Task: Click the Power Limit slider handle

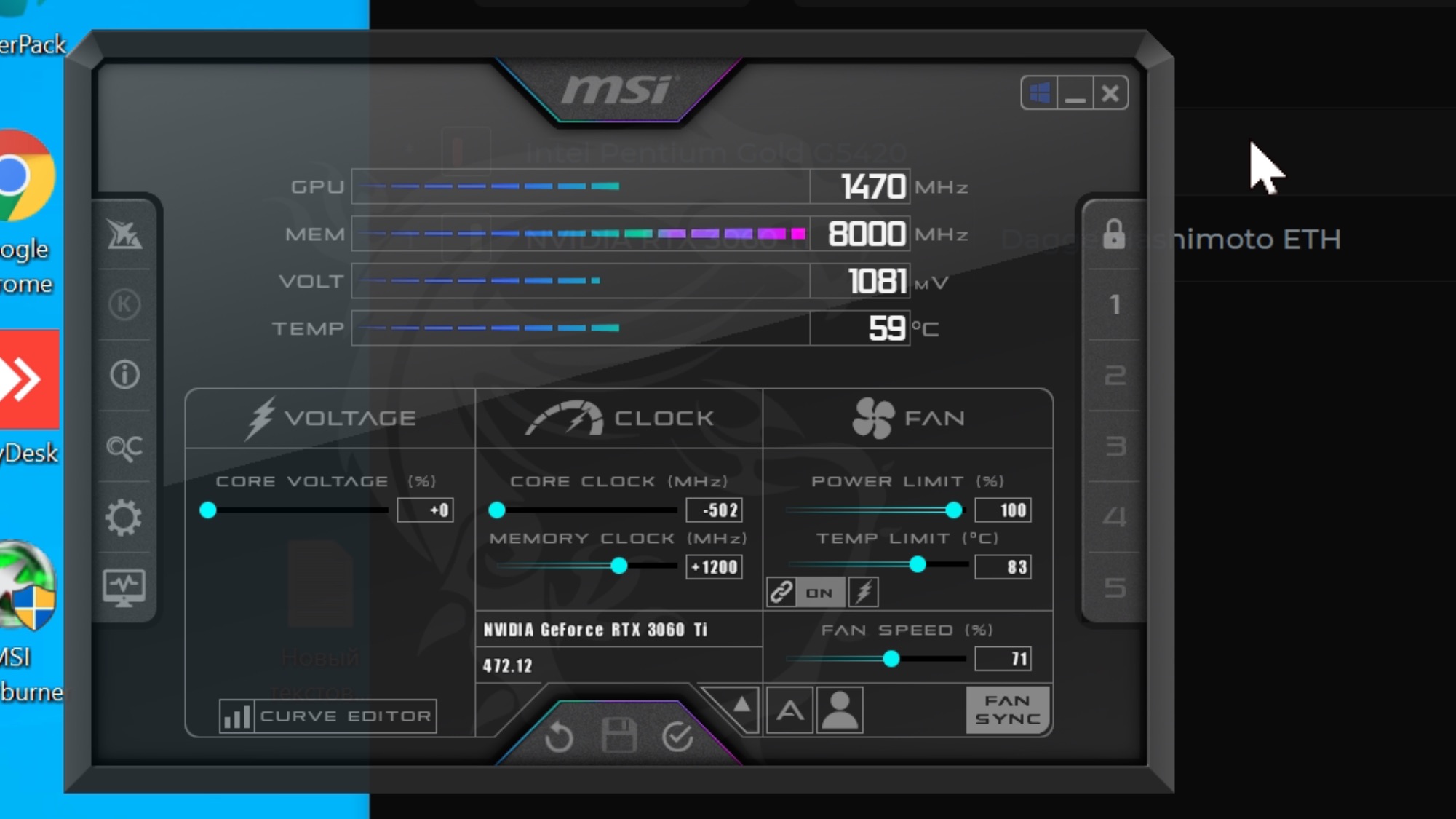Action: (954, 510)
